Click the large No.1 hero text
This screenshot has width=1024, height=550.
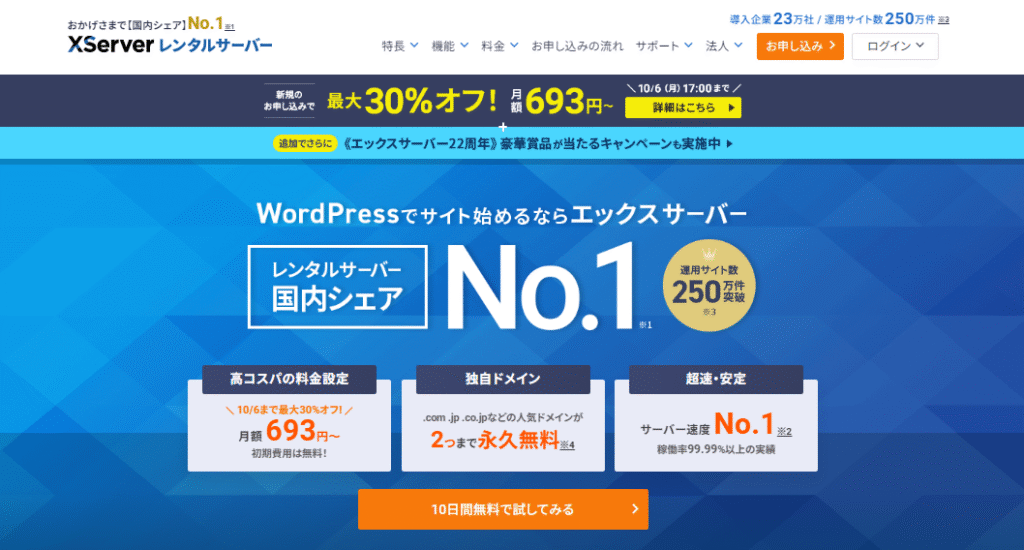point(541,286)
